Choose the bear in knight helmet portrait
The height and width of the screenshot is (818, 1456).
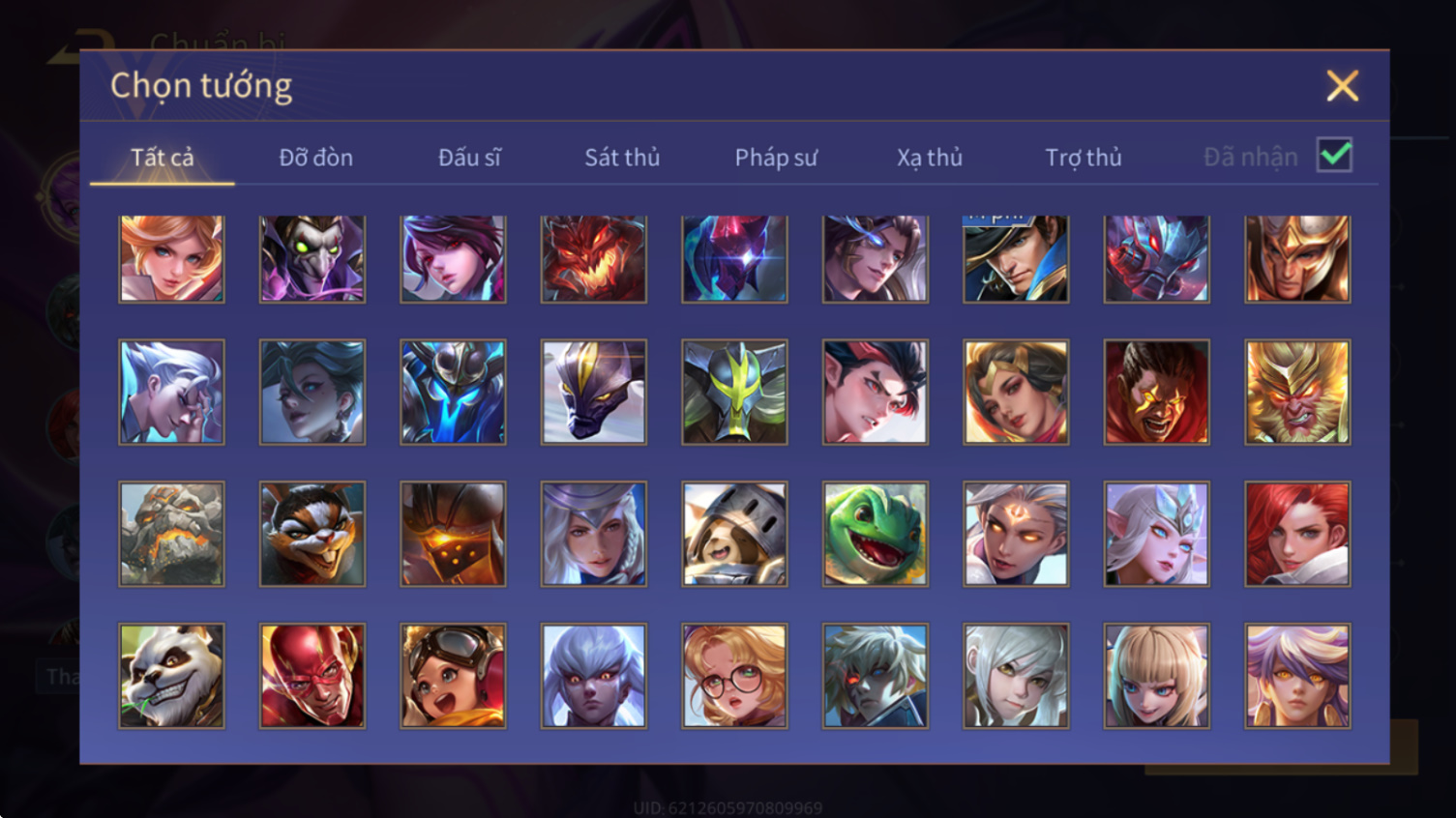click(734, 534)
